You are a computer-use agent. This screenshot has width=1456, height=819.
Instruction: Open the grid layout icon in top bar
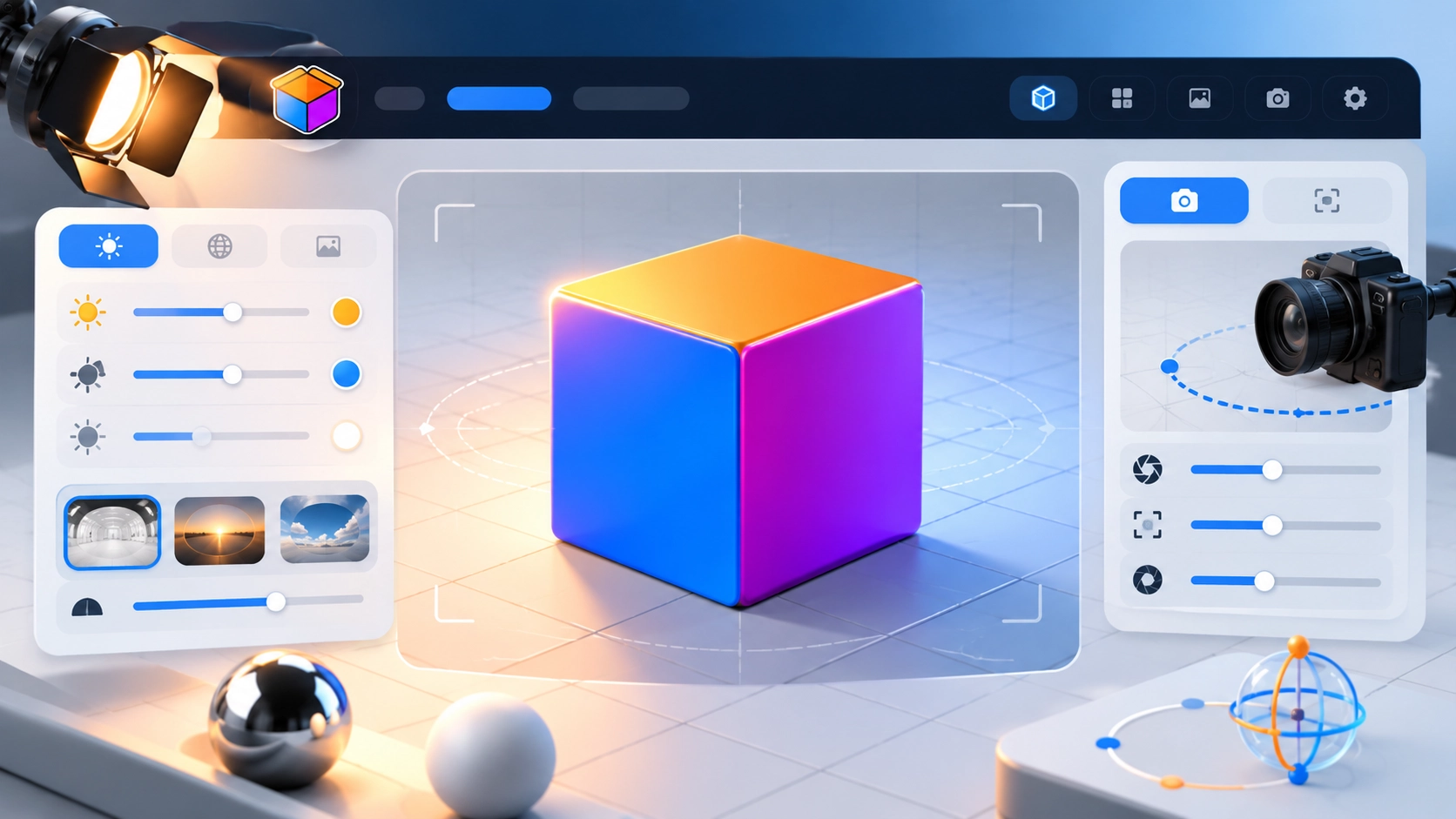pos(1122,98)
